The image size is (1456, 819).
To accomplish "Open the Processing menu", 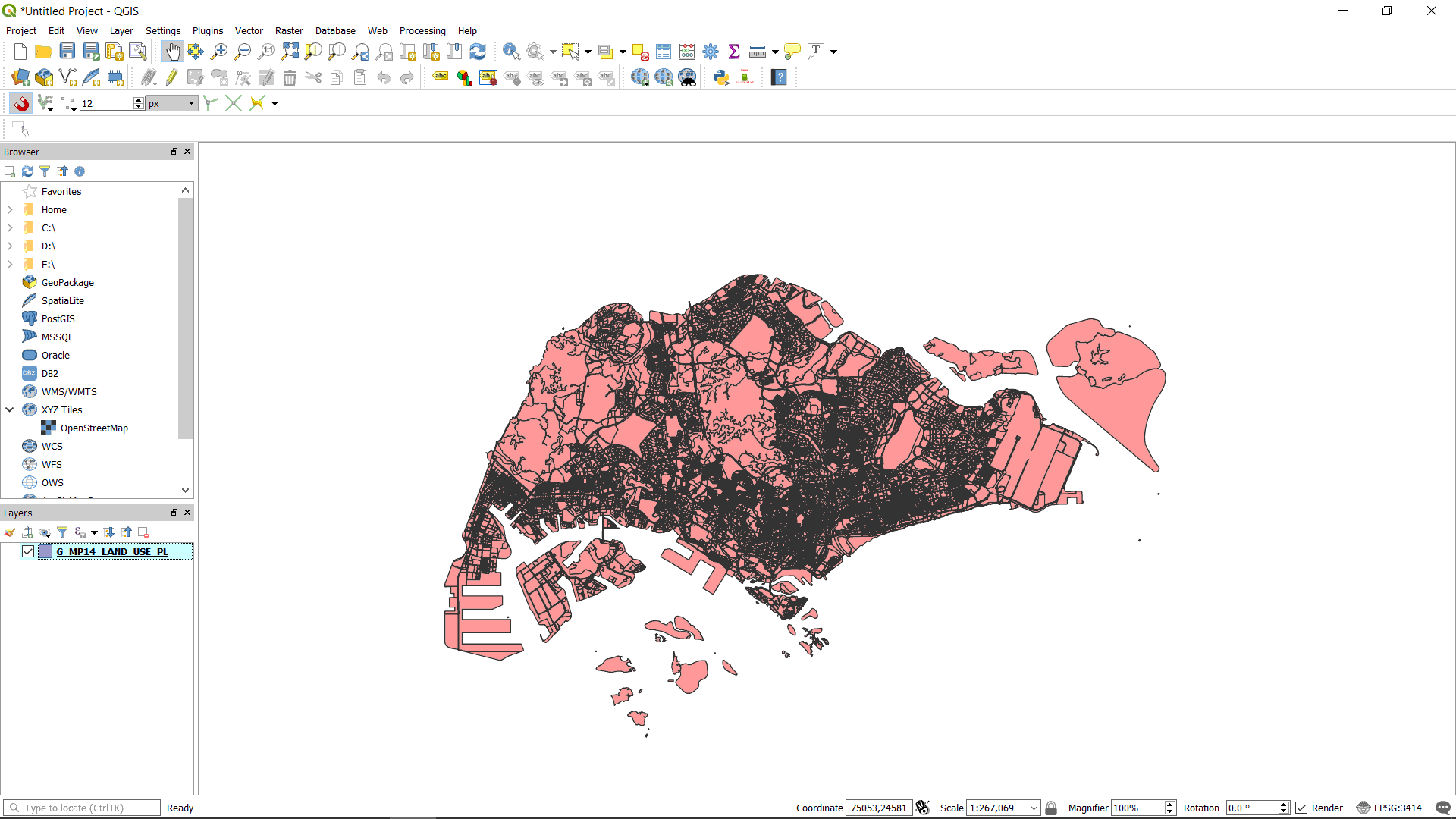I will pos(422,31).
